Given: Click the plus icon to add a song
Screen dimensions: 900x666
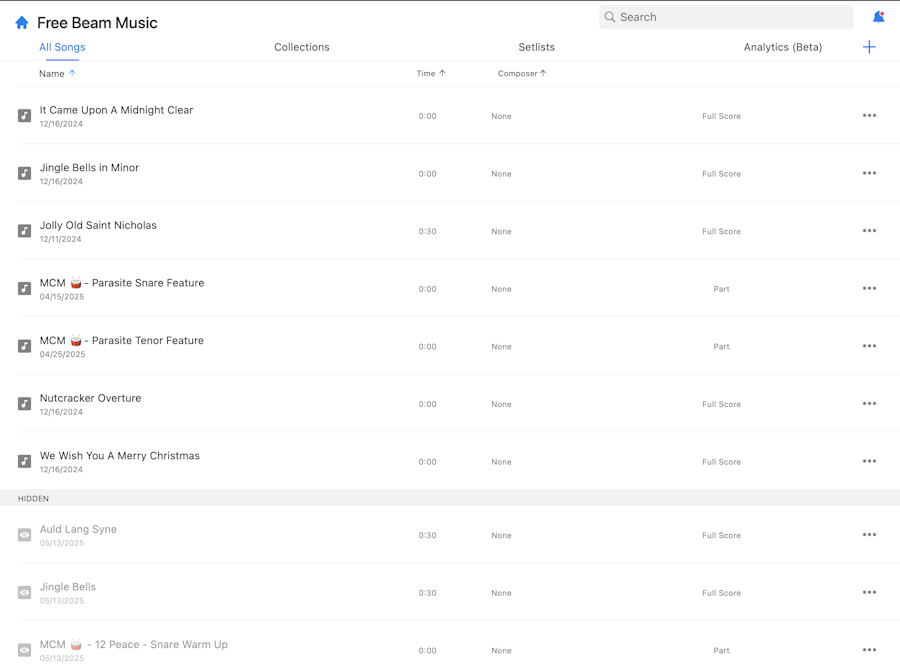Looking at the screenshot, I should tap(869, 47).
